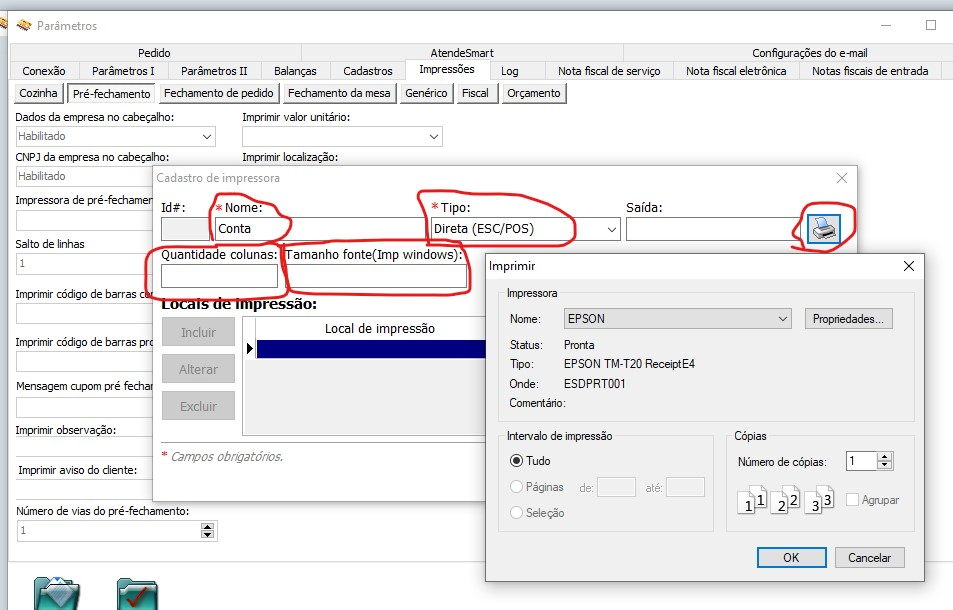
Task: Click the Parâmetros window title icon
Action: tap(24, 26)
